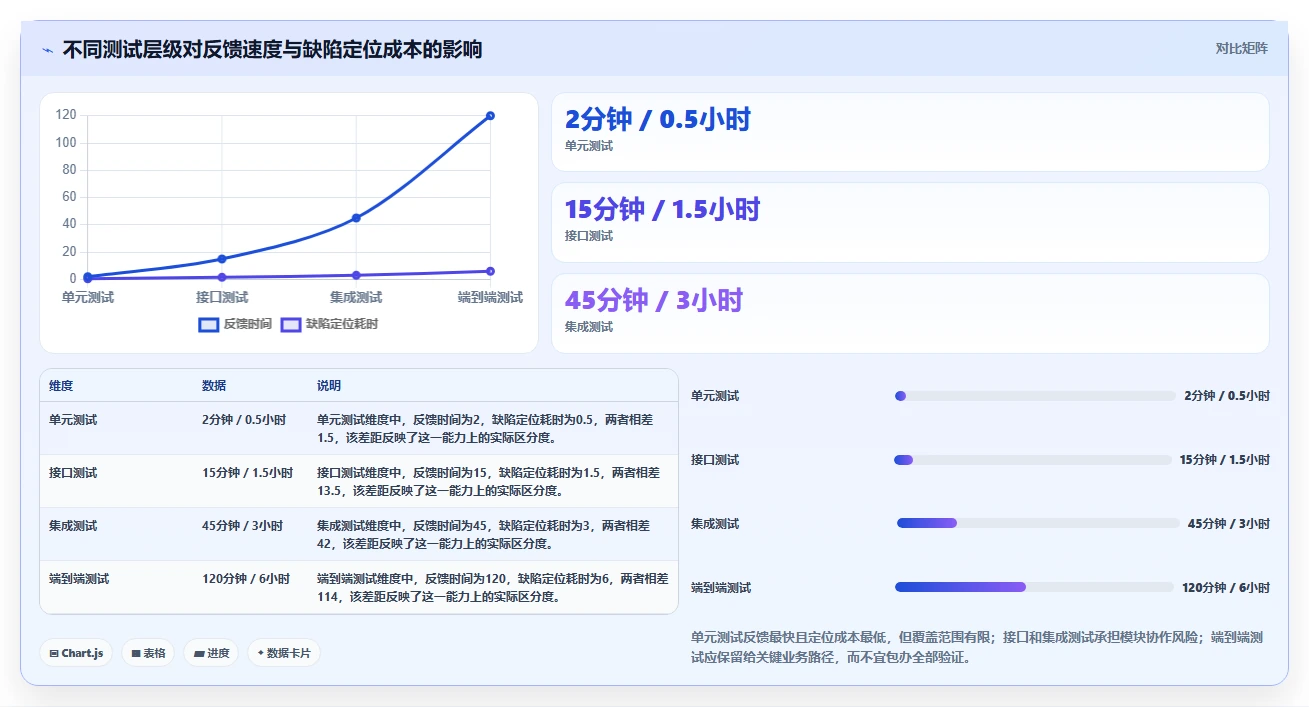
Task: Select the 数据卡片 tag chip
Action: point(284,653)
